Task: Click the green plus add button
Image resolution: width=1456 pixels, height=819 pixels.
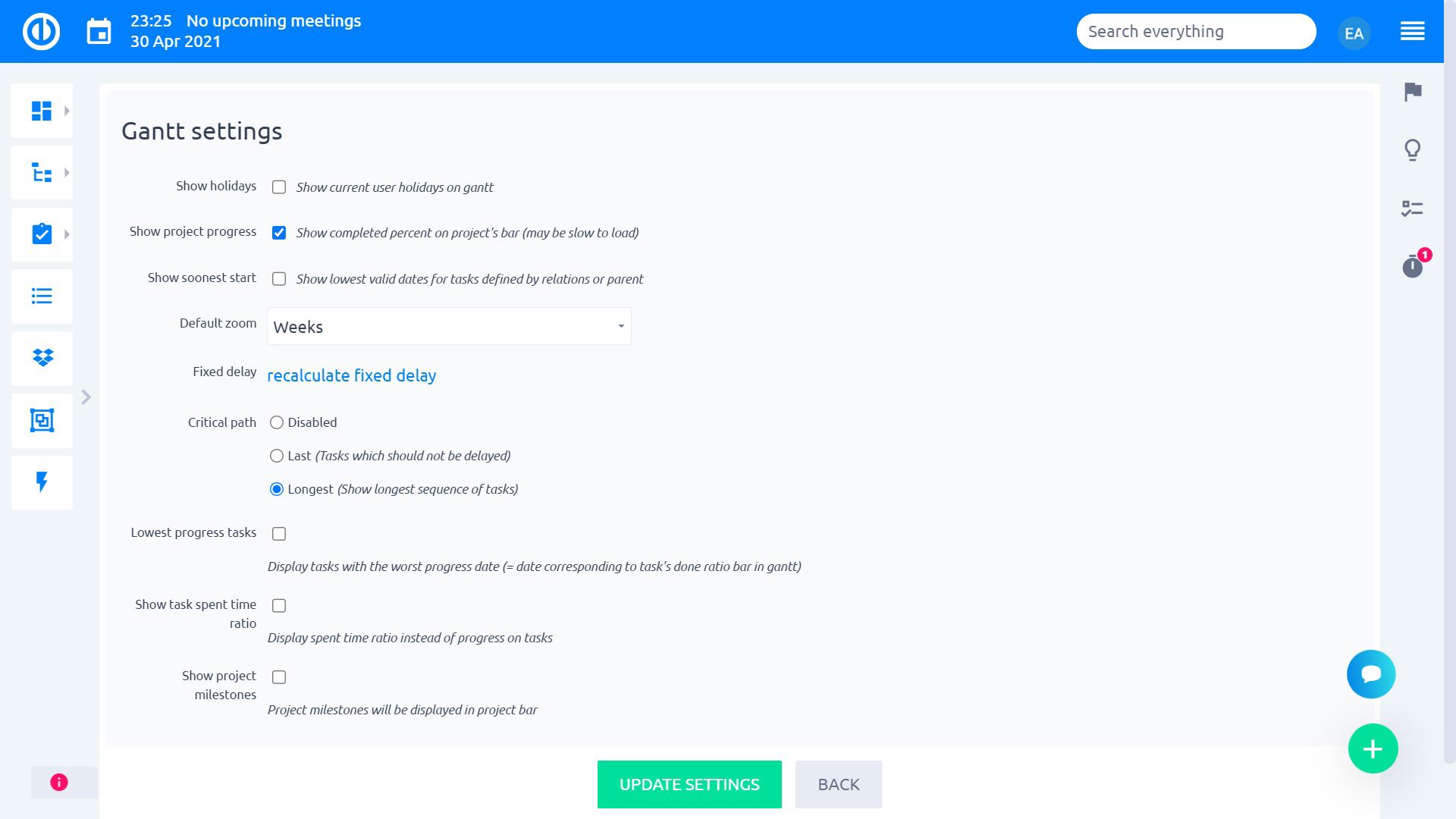Action: click(1373, 749)
